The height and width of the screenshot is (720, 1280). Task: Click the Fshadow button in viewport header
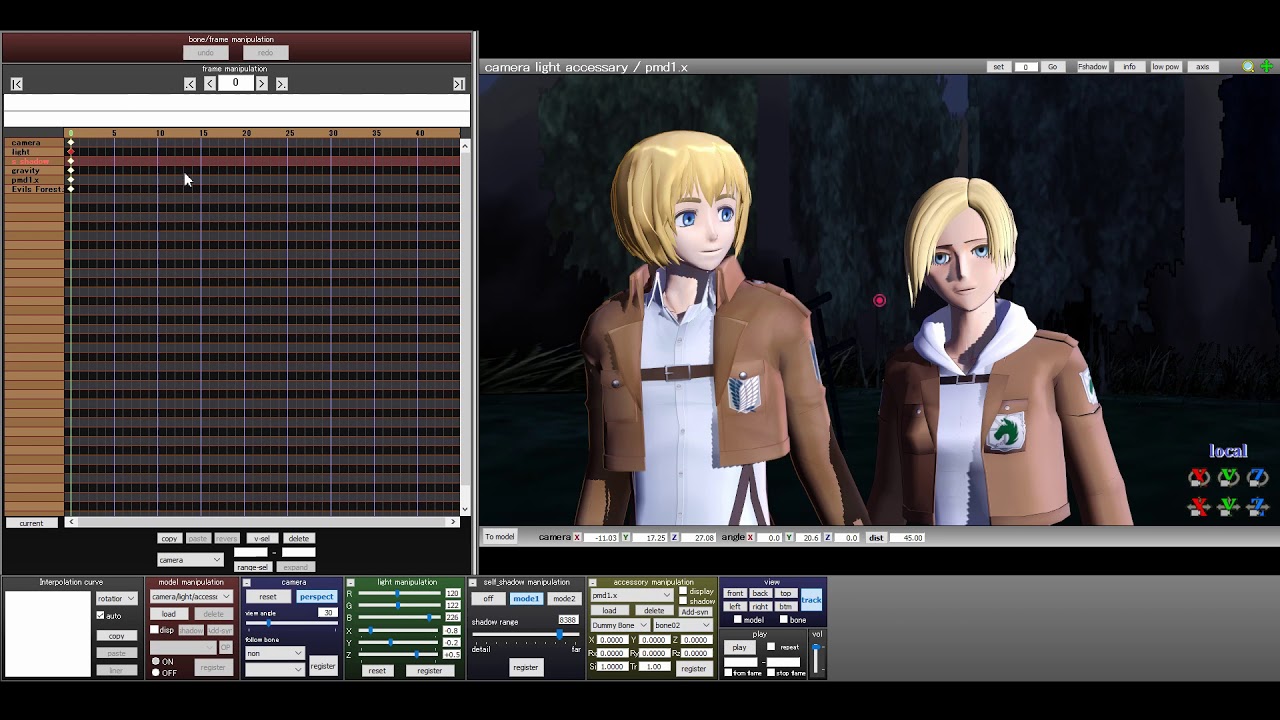pyautogui.click(x=1092, y=67)
